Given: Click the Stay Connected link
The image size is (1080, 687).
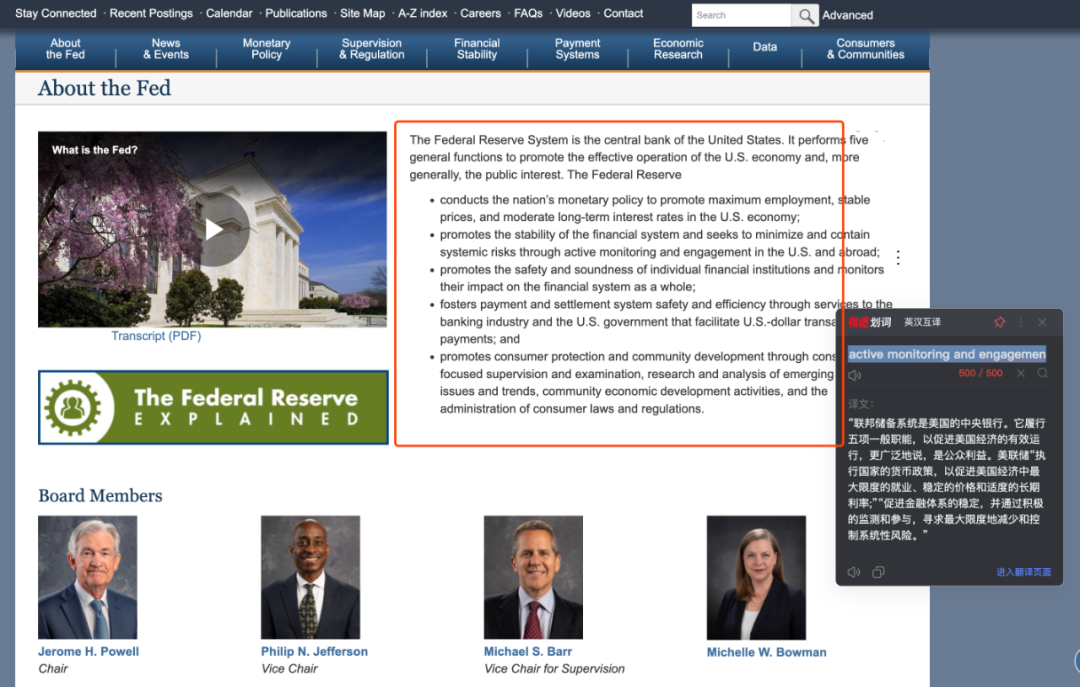Looking at the screenshot, I should point(56,13).
